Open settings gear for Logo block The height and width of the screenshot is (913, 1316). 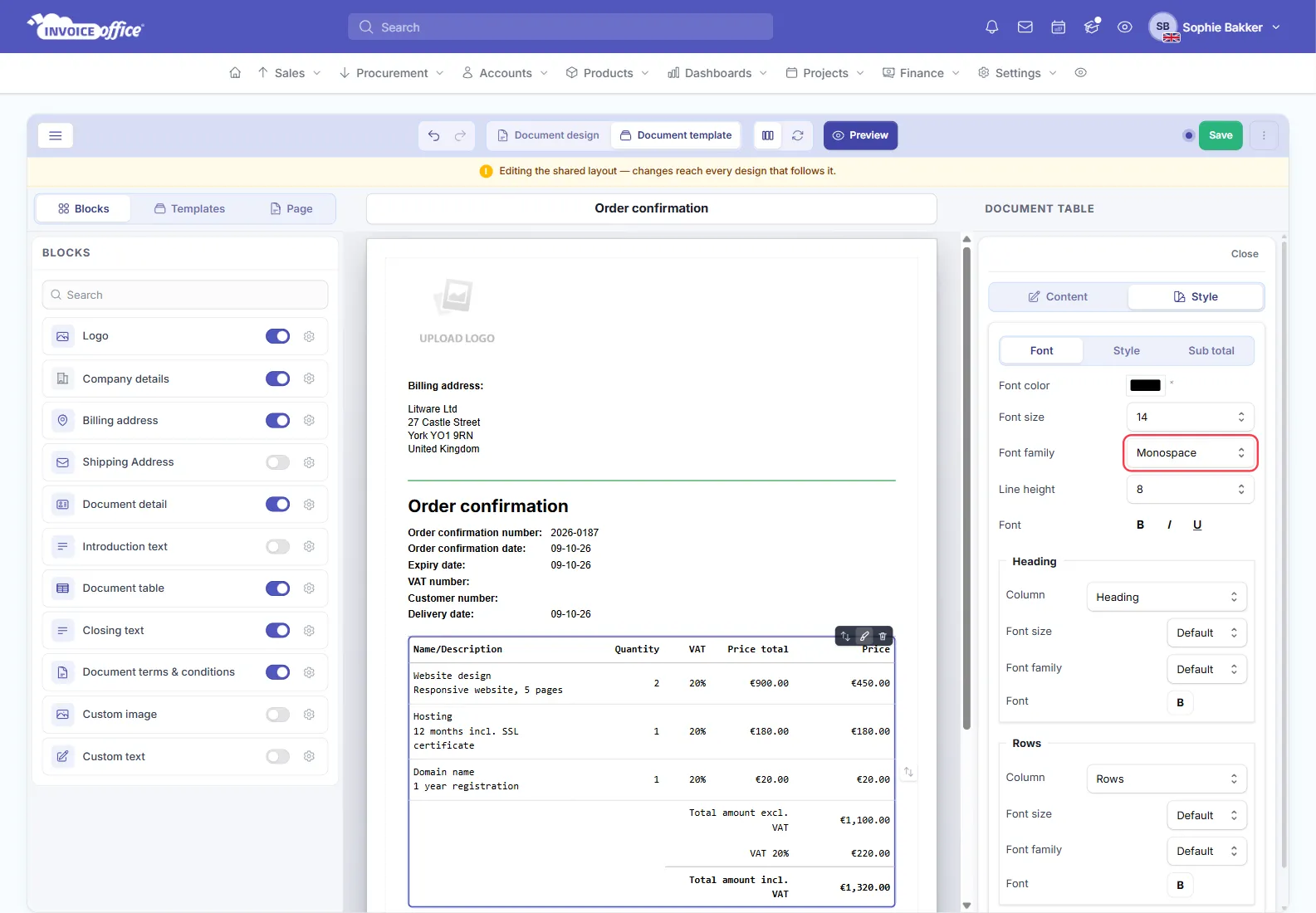coord(309,336)
